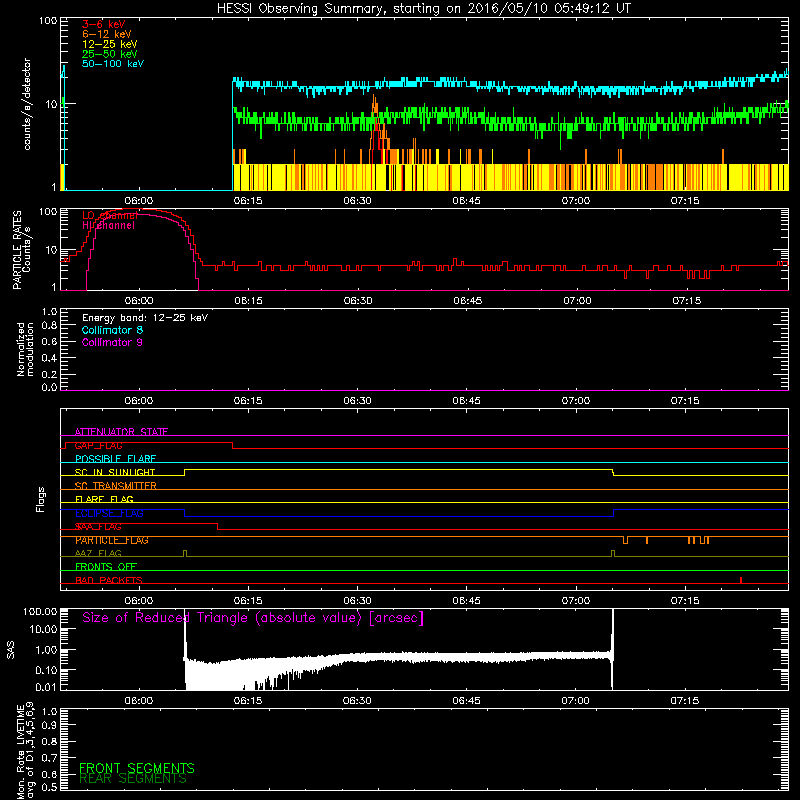
Task: Click the 06:15 tick label under SAS plot
Action: (248, 701)
